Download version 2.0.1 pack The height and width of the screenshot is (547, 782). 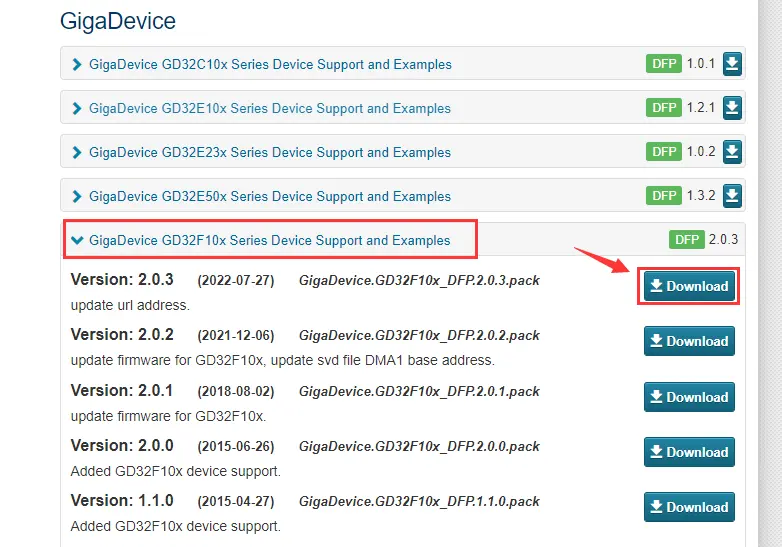pos(688,397)
